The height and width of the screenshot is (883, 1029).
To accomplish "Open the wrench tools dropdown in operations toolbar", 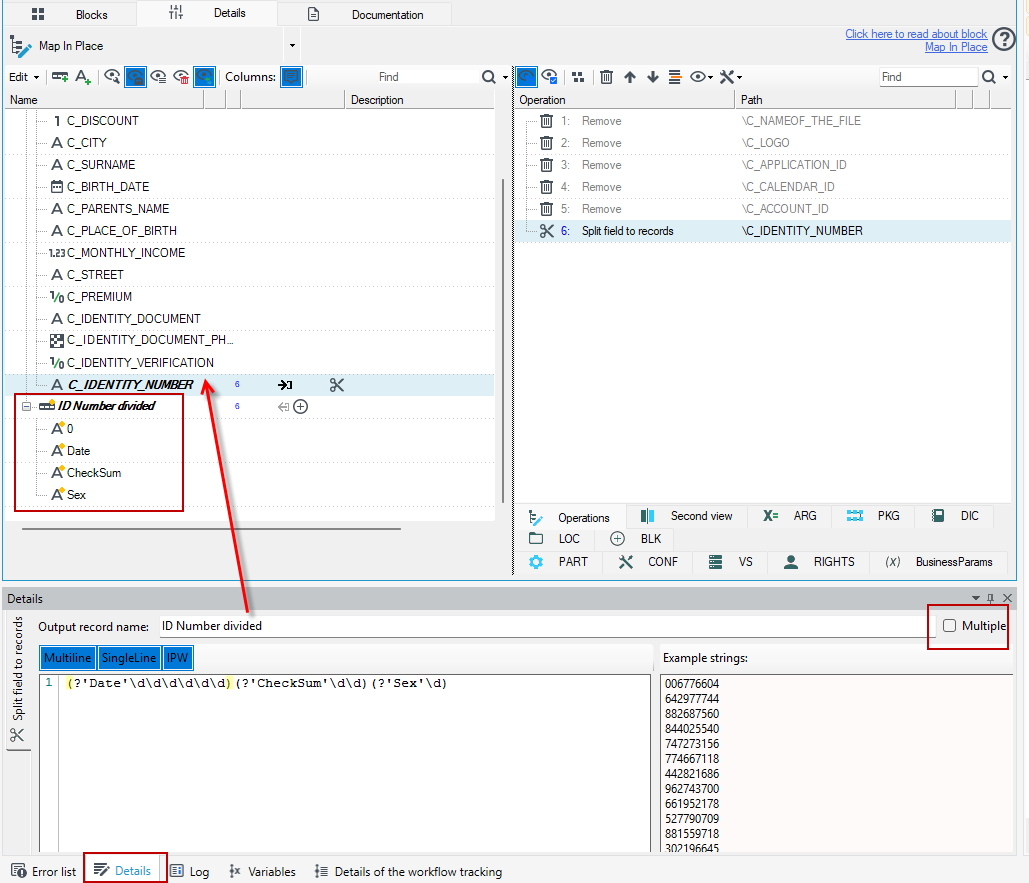I will 730,77.
